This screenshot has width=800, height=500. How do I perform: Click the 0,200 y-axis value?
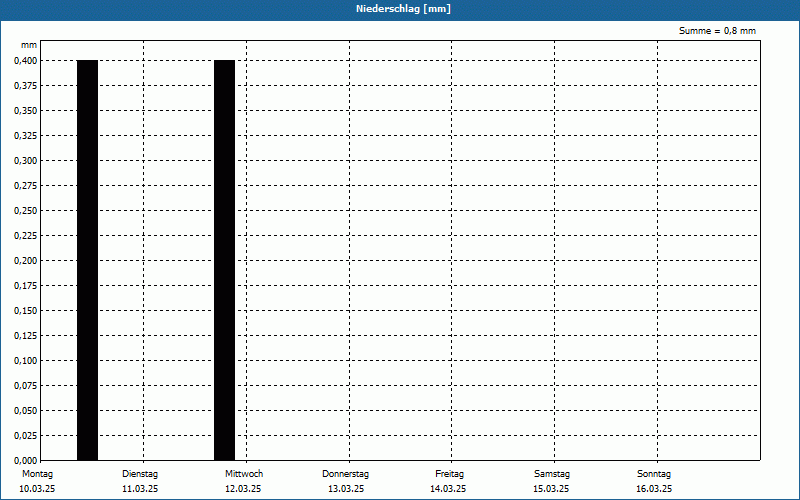pyautogui.click(x=26, y=261)
